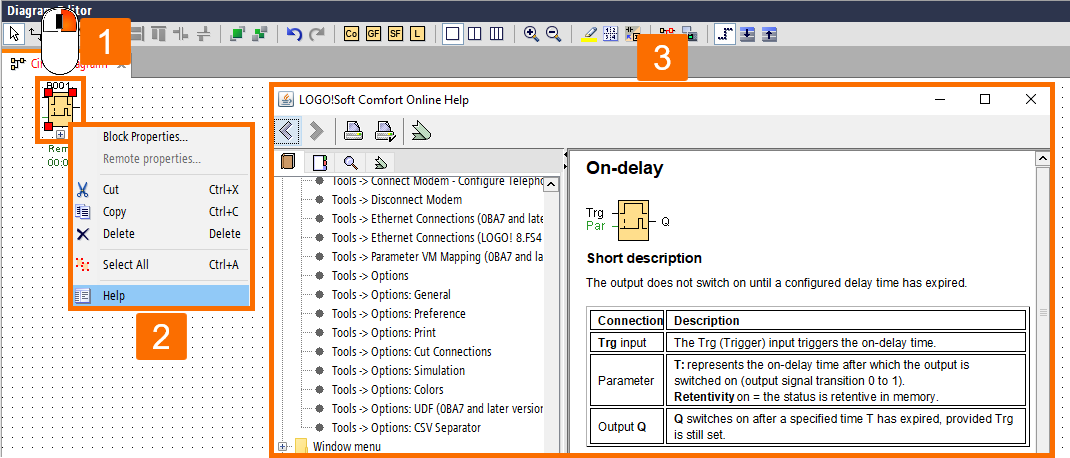Open the page layout grid tool
Viewport: 1070px width, 458px height.
tap(611, 33)
